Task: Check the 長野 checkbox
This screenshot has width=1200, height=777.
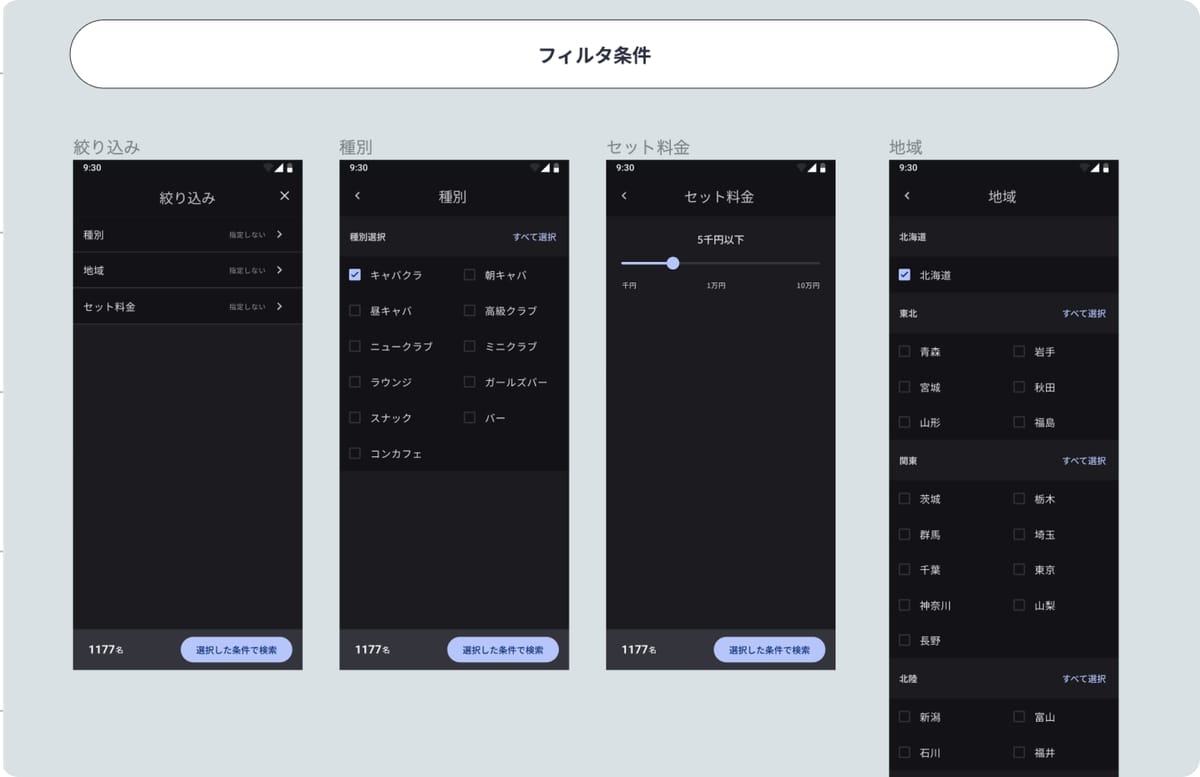Action: tap(905, 641)
